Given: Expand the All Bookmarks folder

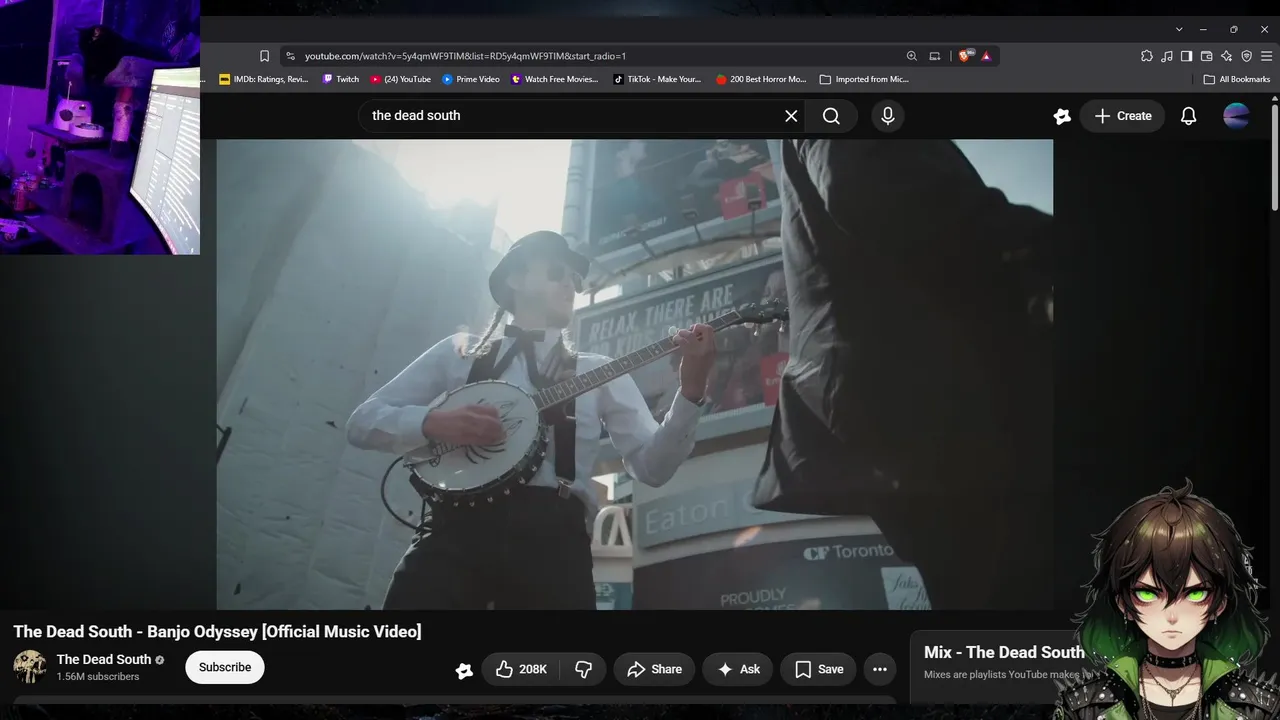Looking at the screenshot, I should (1237, 79).
